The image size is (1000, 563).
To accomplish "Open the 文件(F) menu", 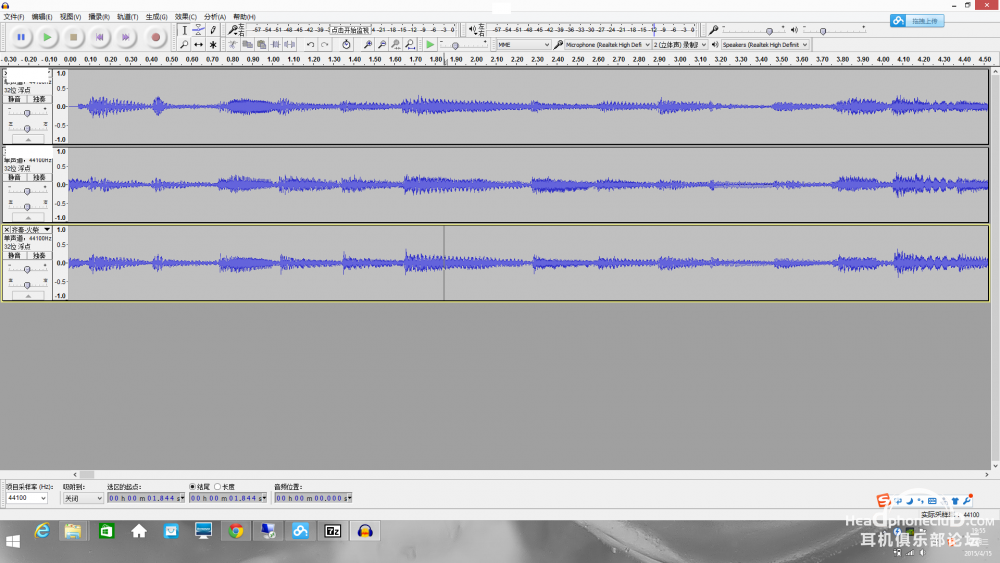I will point(14,17).
